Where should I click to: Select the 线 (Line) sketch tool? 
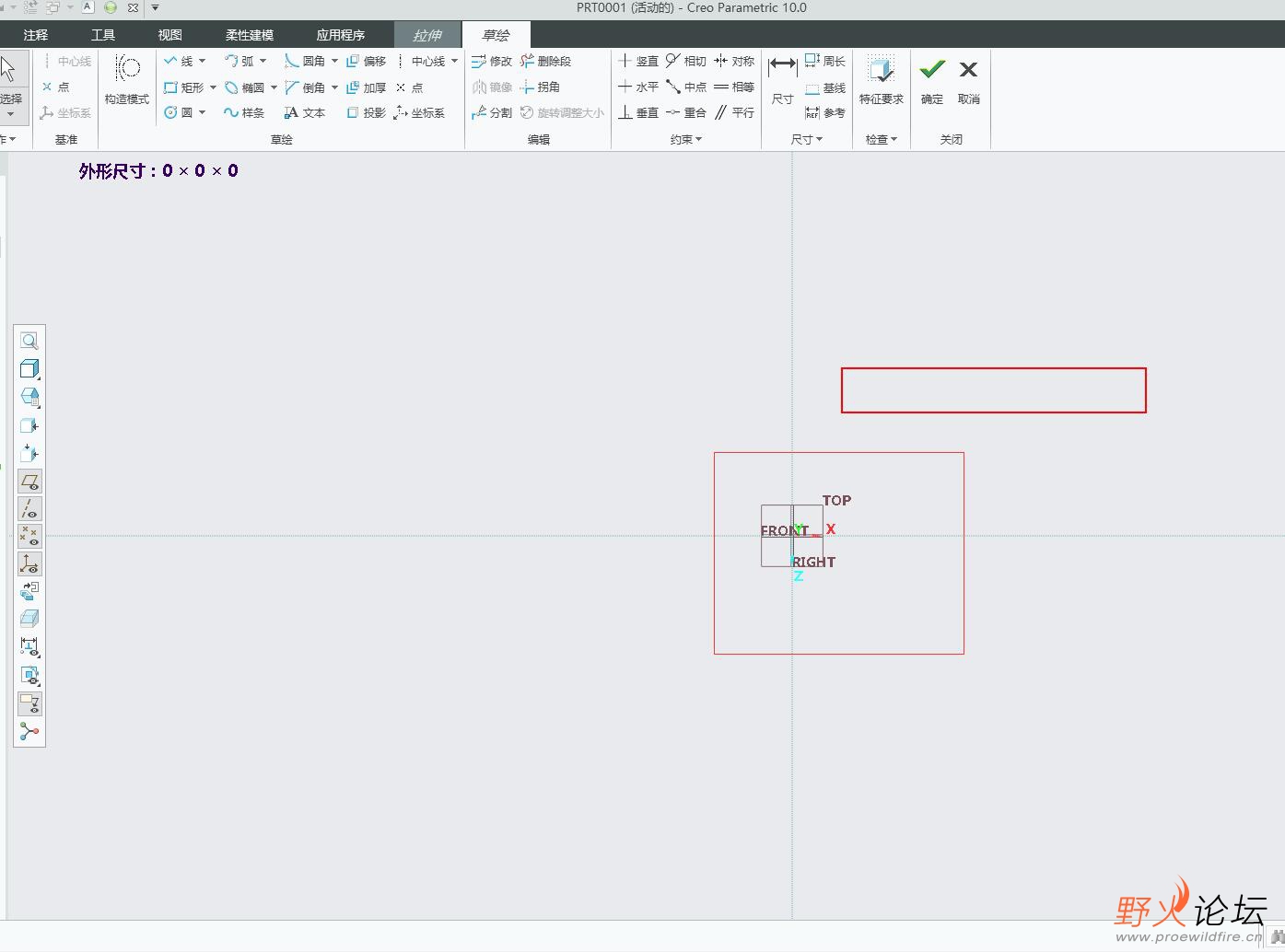tap(179, 61)
